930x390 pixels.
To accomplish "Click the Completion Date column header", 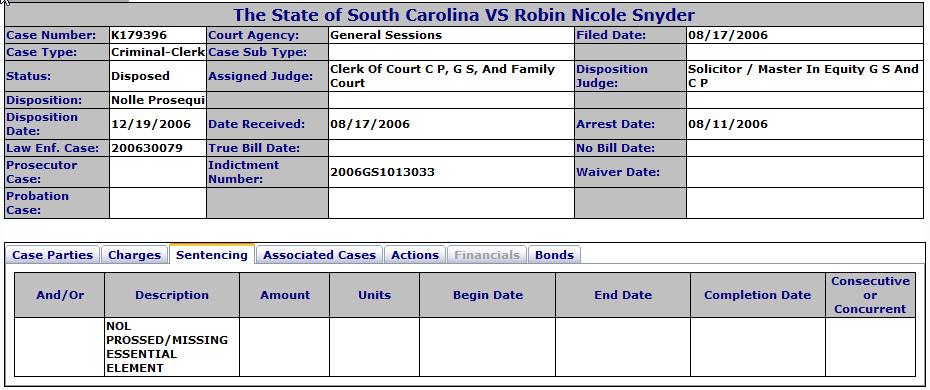I will (x=757, y=295).
